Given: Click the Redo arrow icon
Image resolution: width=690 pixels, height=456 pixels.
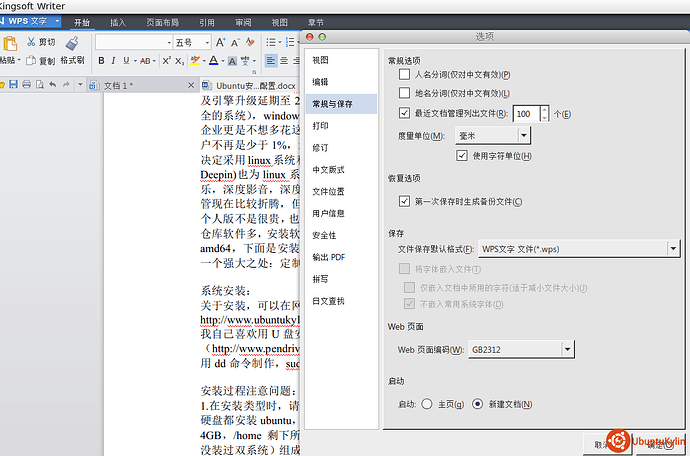Looking at the screenshot, I should [x=66, y=85].
